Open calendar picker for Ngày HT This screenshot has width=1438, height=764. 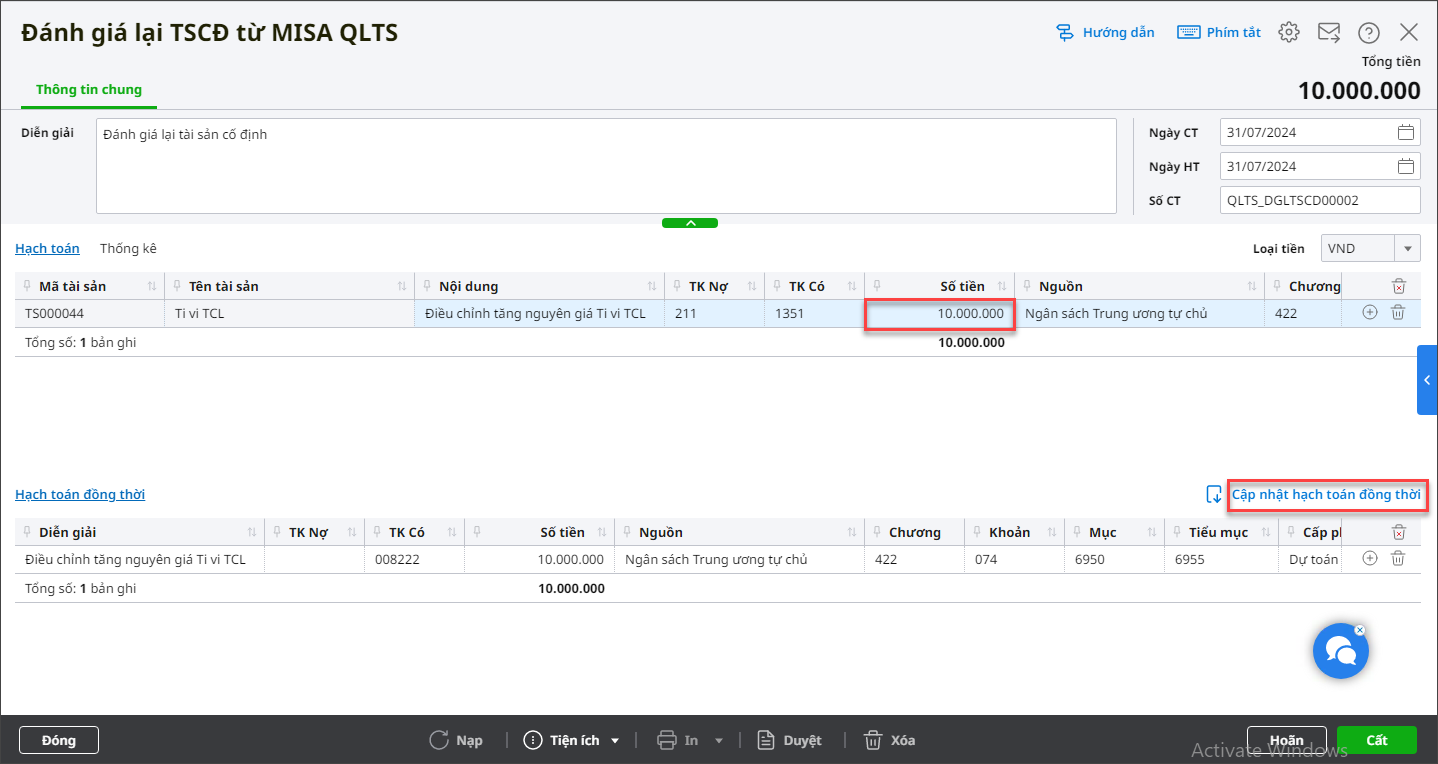(1406, 166)
